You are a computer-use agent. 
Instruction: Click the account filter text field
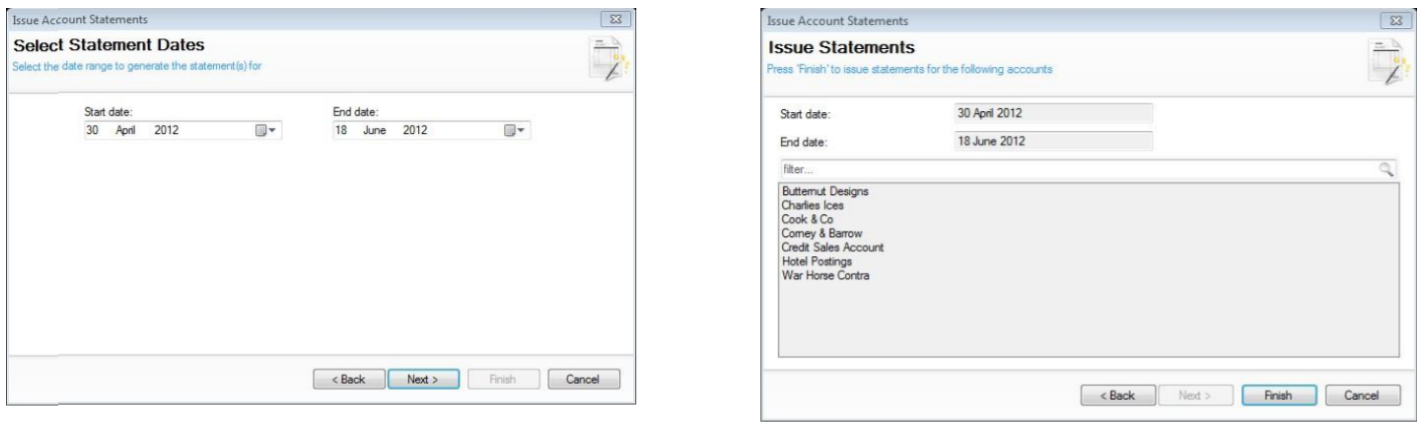tap(1070, 170)
